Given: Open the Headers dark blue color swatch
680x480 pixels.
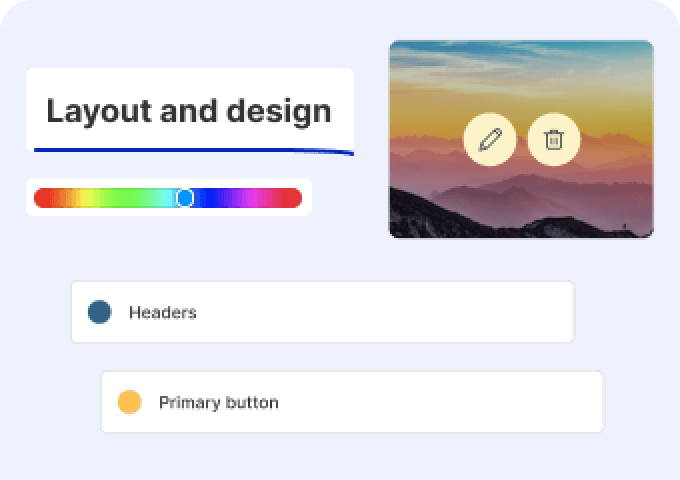Looking at the screenshot, I should (x=99, y=312).
